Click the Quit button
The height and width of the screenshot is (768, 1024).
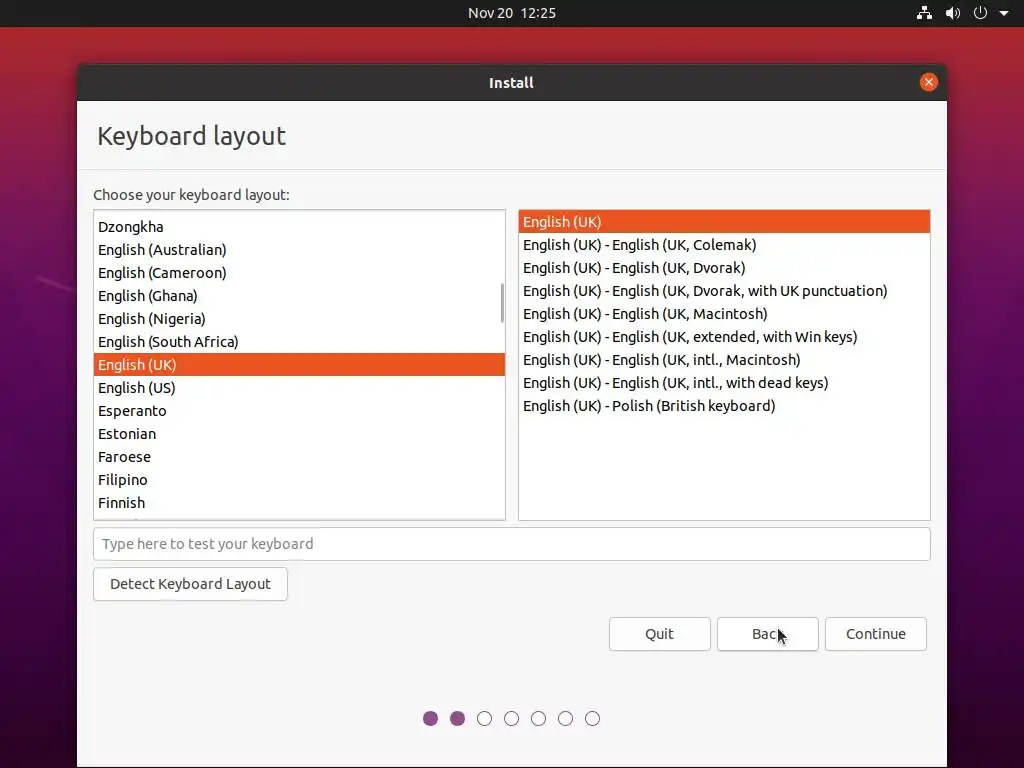click(660, 634)
